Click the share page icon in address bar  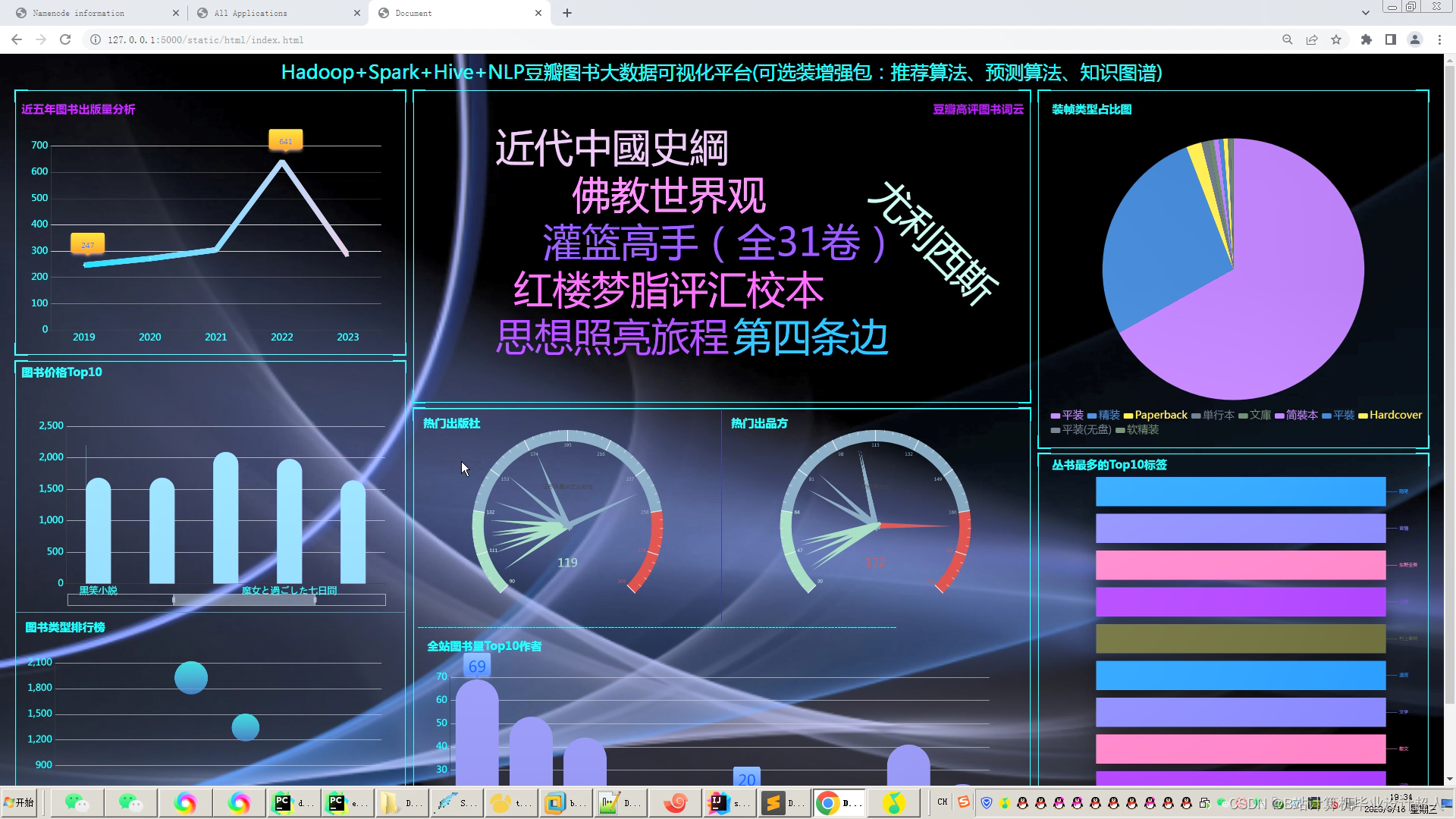pyautogui.click(x=1312, y=39)
